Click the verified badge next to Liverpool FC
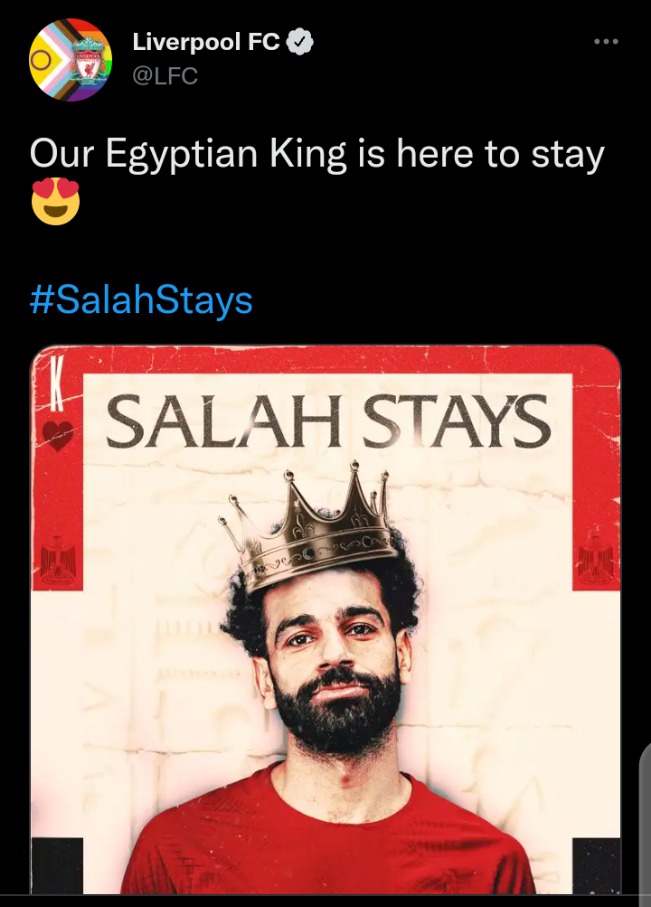The image size is (651, 907). pyautogui.click(x=301, y=42)
